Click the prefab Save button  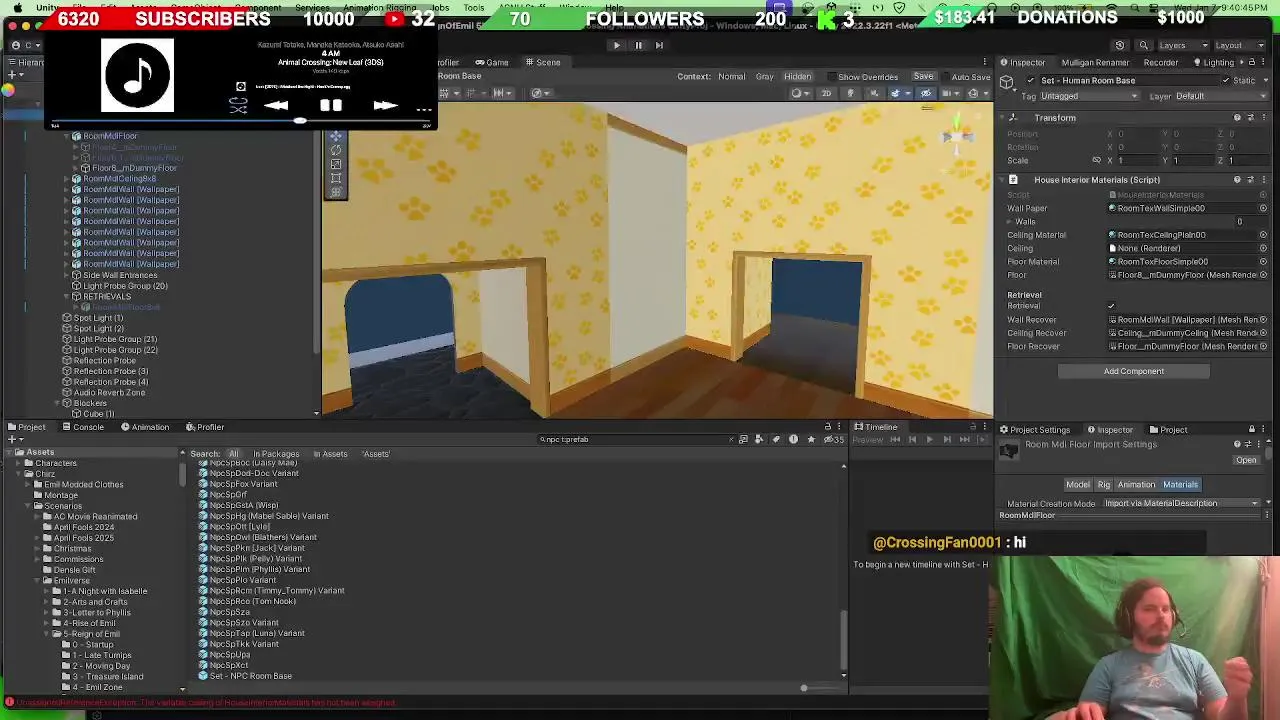(x=923, y=77)
